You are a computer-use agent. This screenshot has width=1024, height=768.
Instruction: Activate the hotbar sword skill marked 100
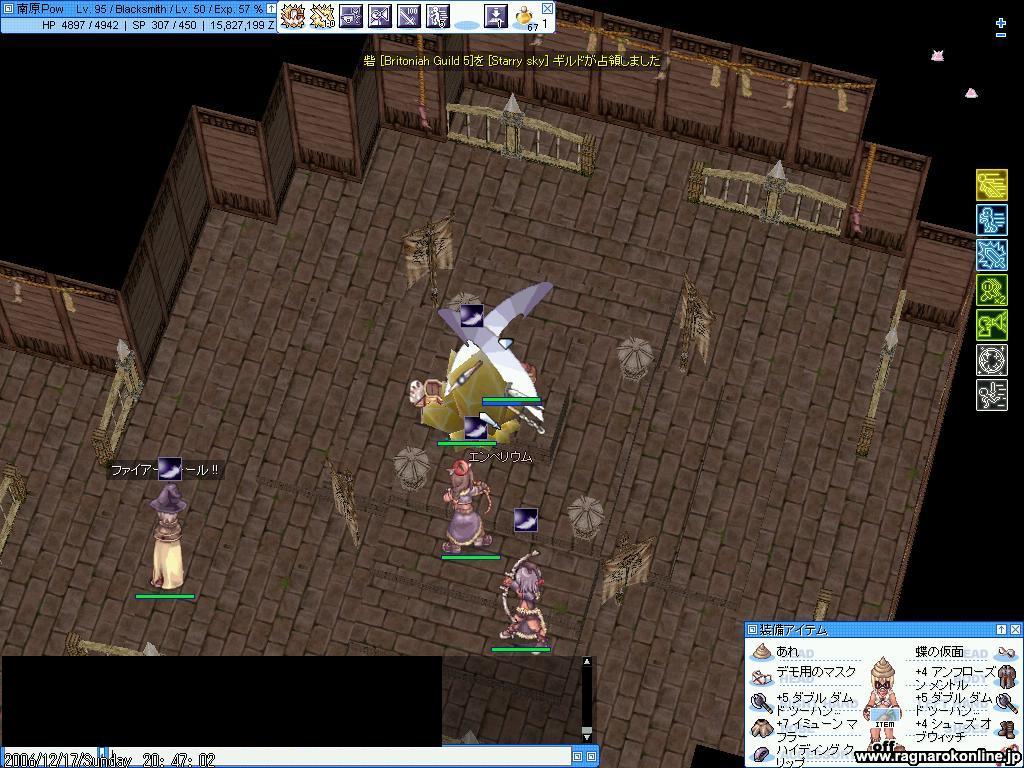click(409, 16)
